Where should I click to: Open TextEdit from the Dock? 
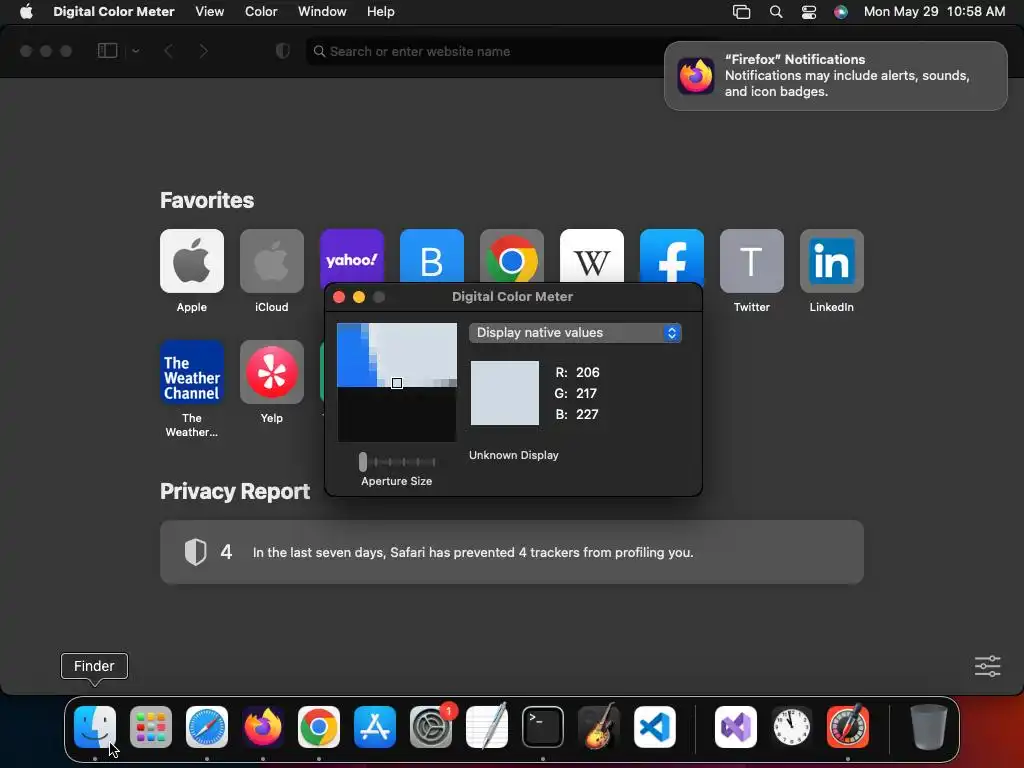487,727
